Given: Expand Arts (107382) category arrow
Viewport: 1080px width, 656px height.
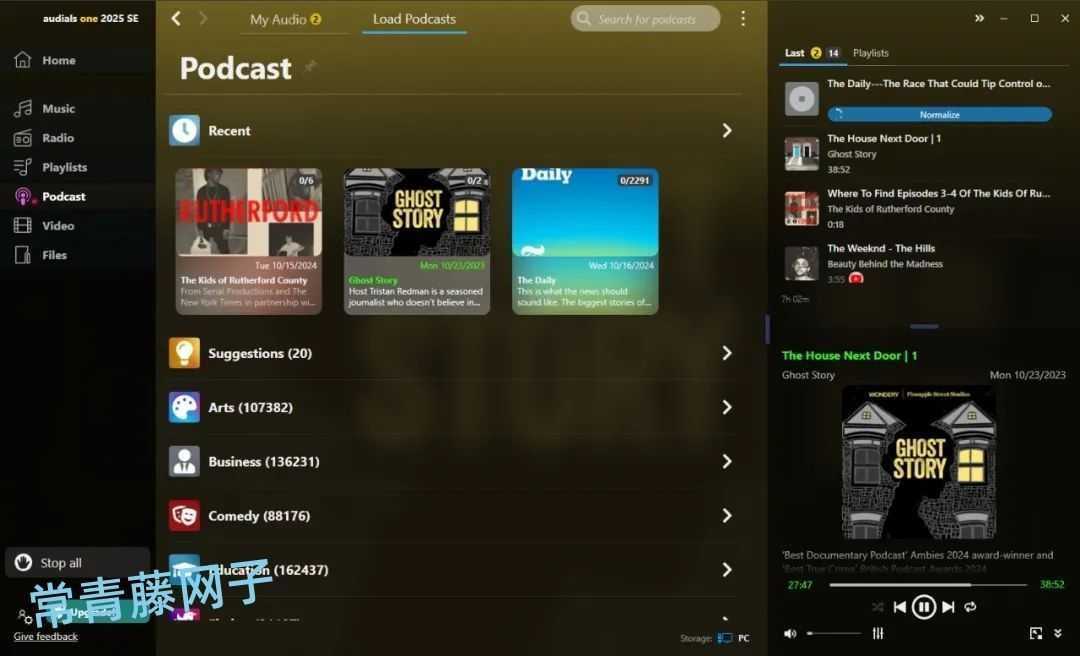Looking at the screenshot, I should [x=727, y=407].
